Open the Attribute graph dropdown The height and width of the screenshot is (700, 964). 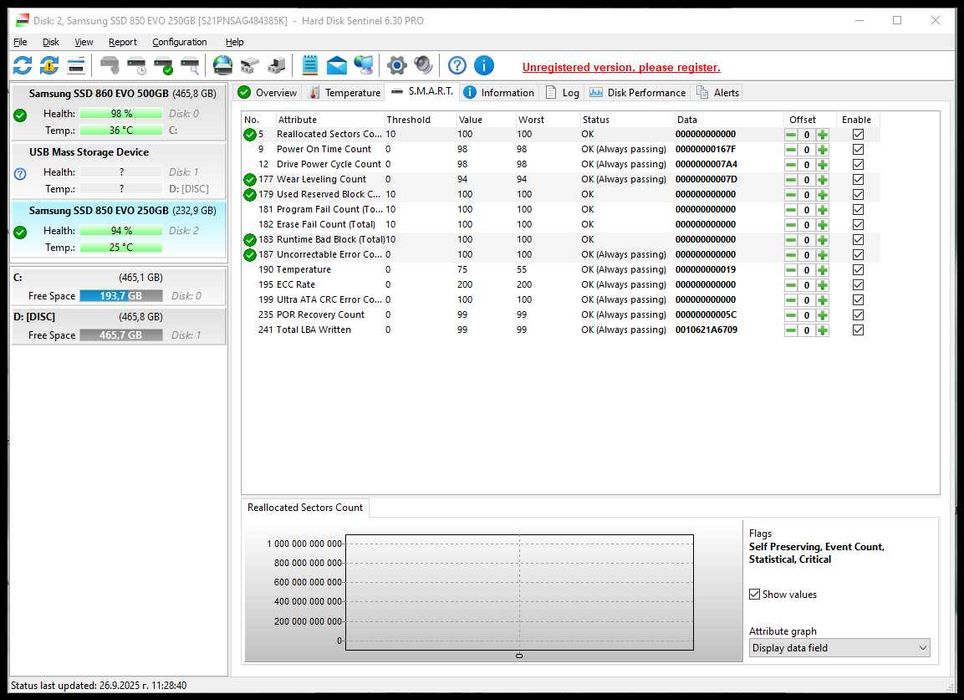[839, 648]
